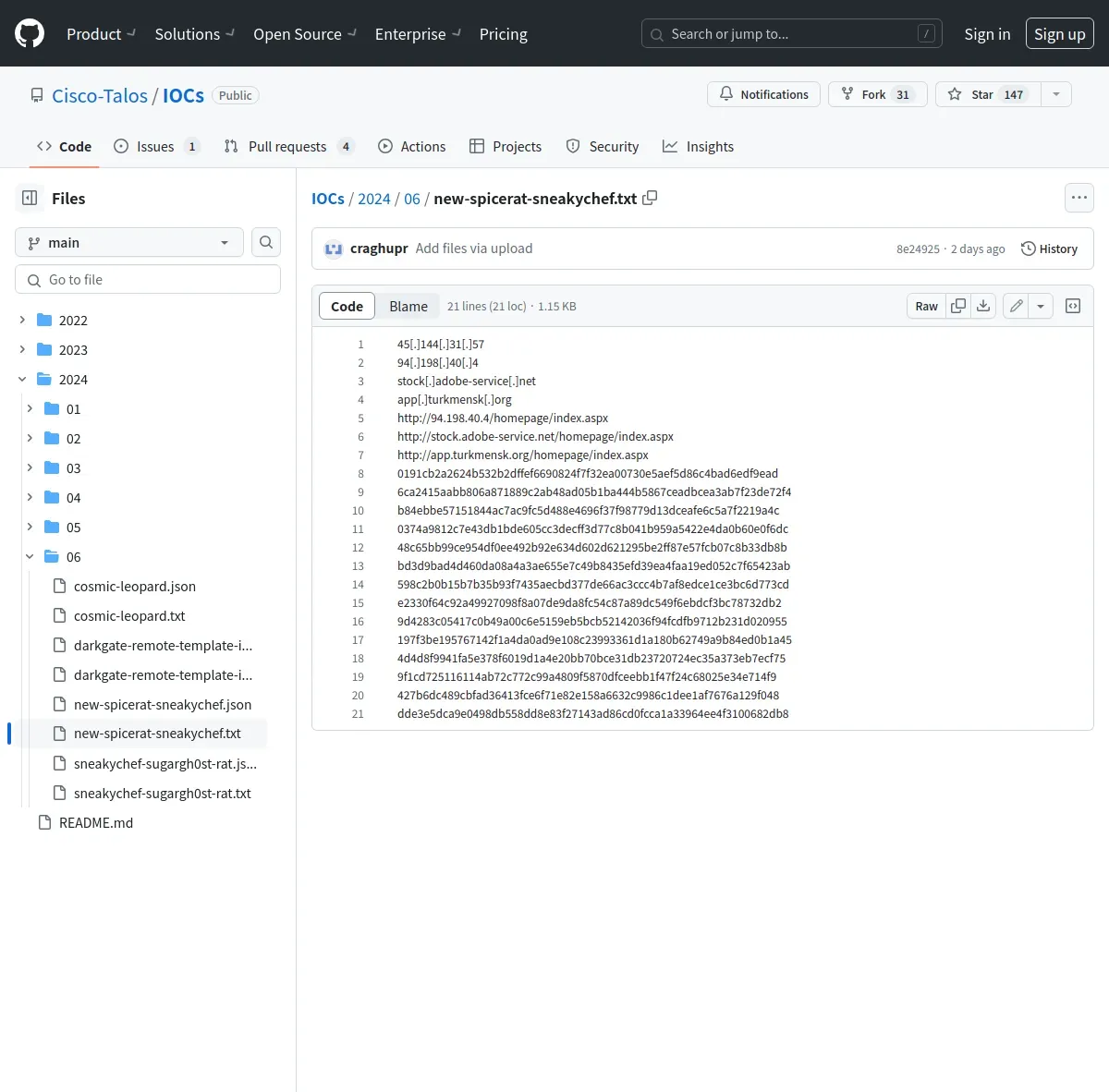Image resolution: width=1109 pixels, height=1092 pixels.
Task: Open commit 8e24925
Action: point(918,249)
